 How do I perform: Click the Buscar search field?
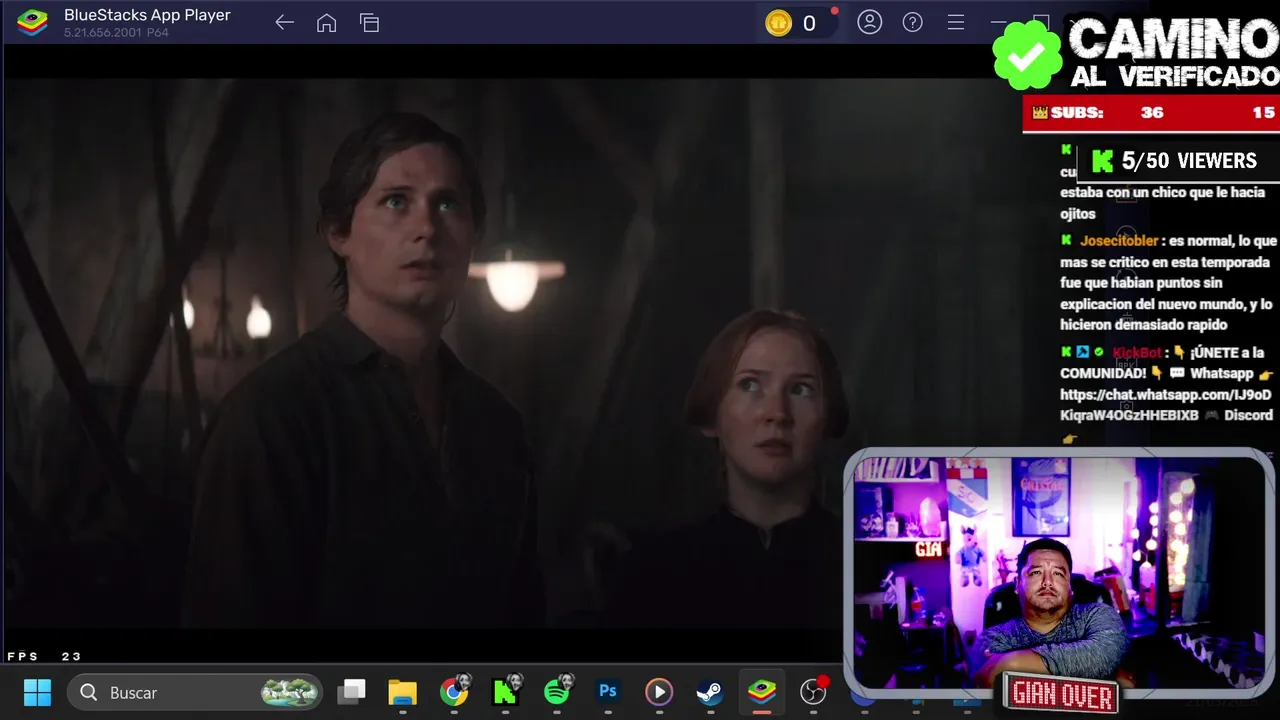click(195, 692)
